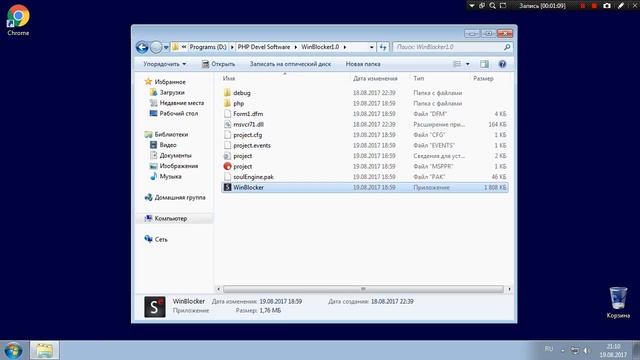This screenshot has width=640, height=360.
Task: Expand the address bar history dropdown
Action: coord(371,47)
